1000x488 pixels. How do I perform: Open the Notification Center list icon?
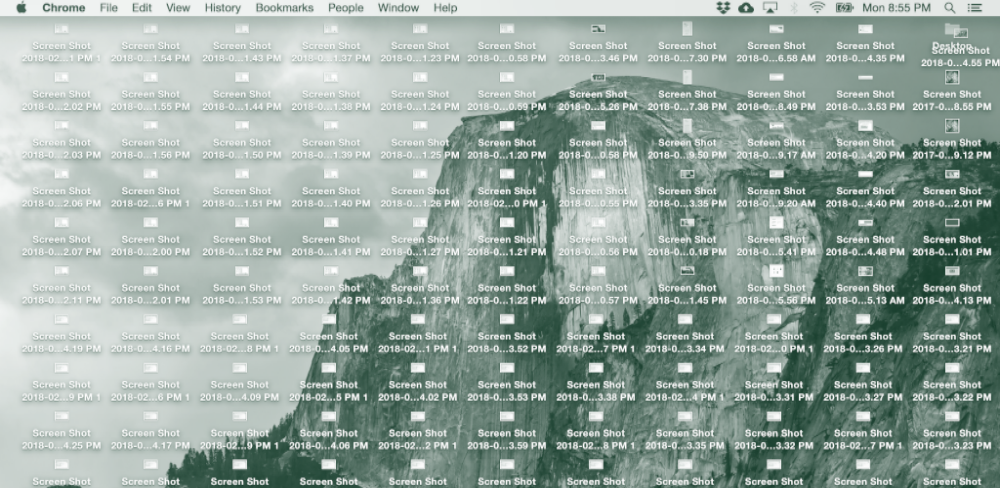[x=975, y=8]
